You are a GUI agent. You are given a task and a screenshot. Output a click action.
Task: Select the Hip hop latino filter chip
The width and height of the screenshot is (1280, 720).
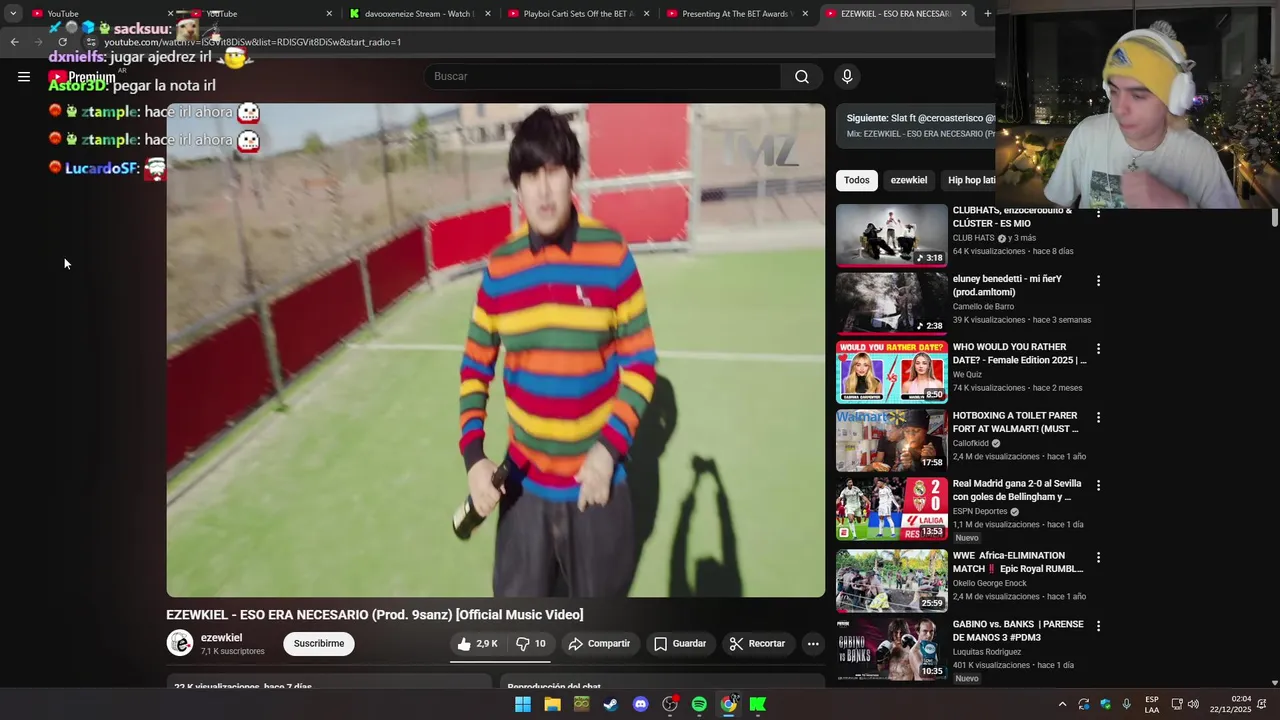(x=970, y=180)
